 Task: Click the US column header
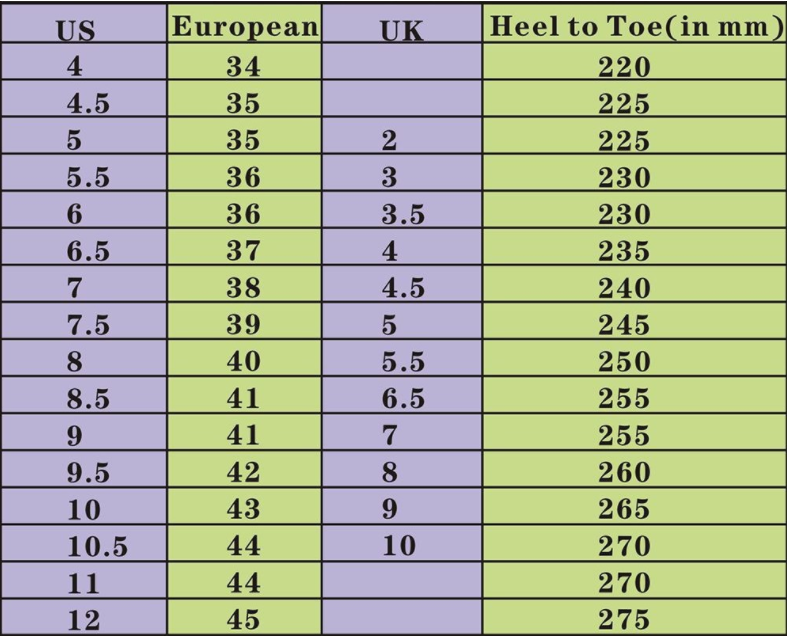[77, 31]
